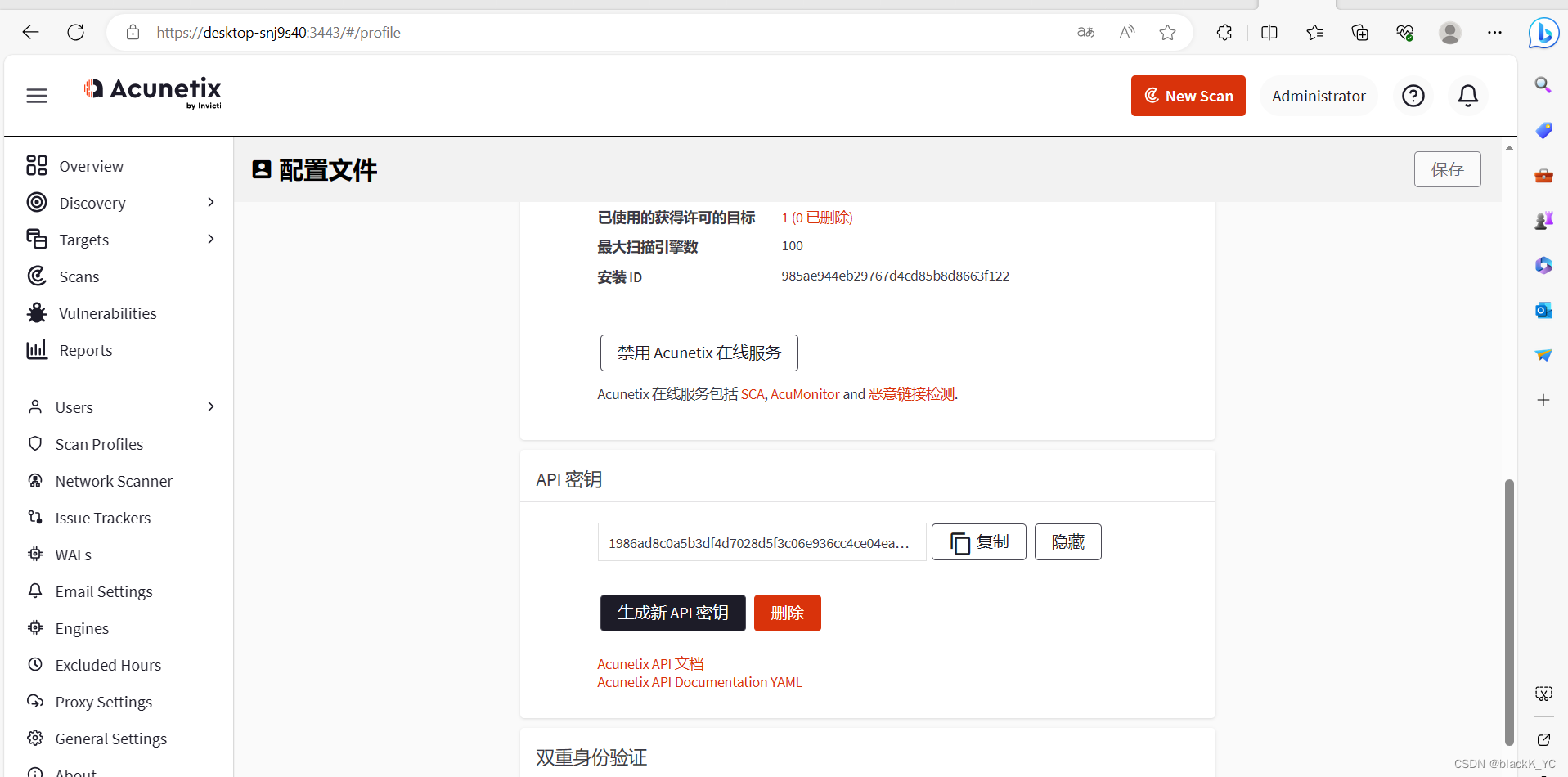Screen dimensions: 1568x777
Task: Open the Edge sidebar search icon
Action: click(1543, 85)
